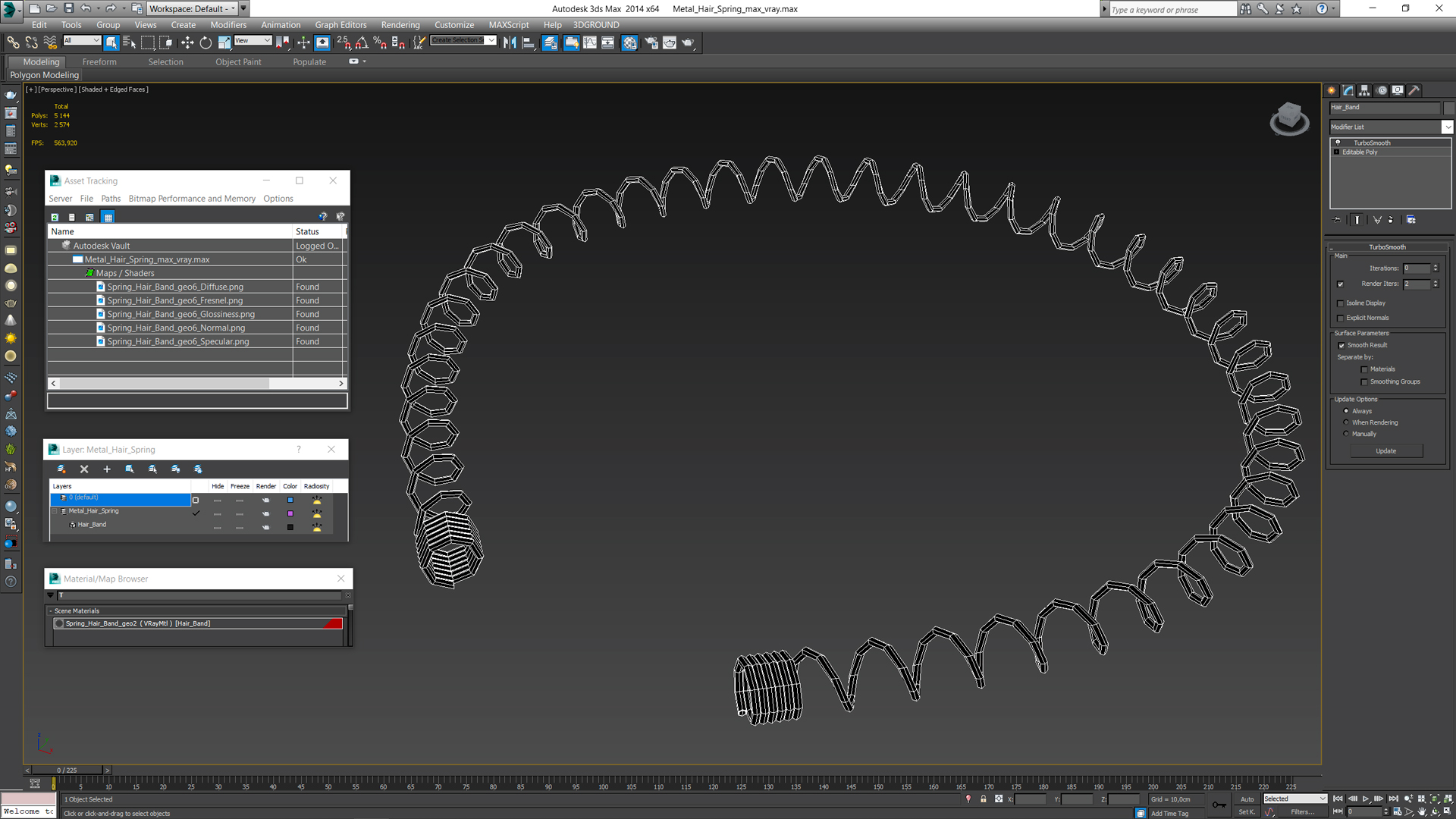Image resolution: width=1456 pixels, height=819 pixels.
Task: Collapse the TurboSmooth rollout header
Action: [1387, 247]
